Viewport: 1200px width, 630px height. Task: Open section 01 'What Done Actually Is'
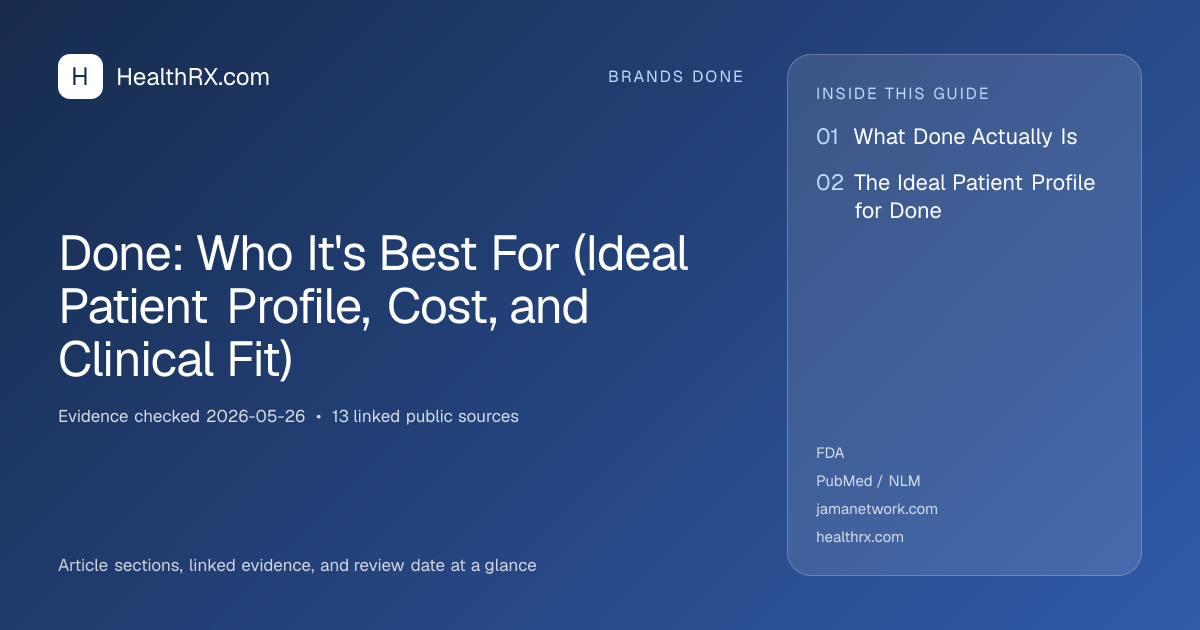coord(947,137)
